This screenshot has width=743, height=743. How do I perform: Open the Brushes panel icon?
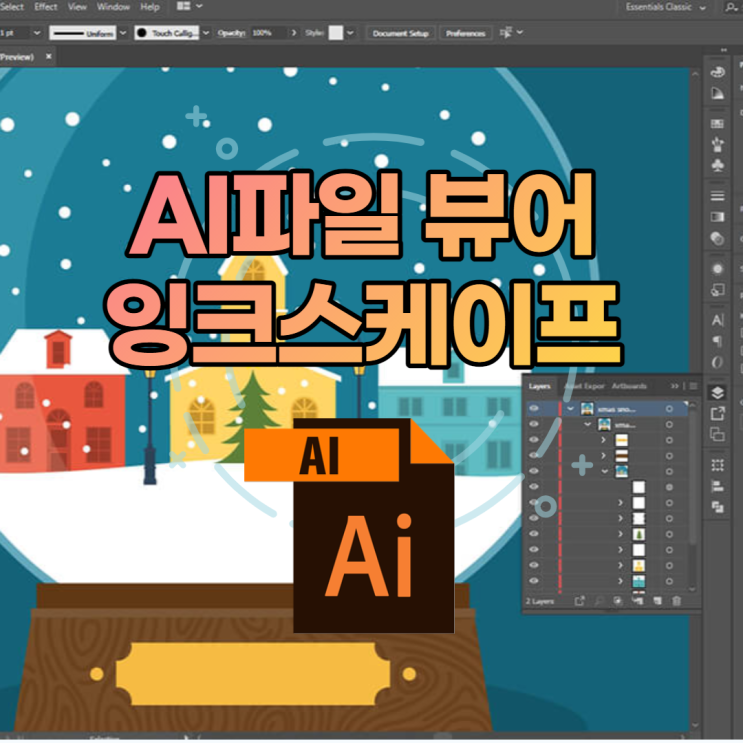tap(717, 144)
